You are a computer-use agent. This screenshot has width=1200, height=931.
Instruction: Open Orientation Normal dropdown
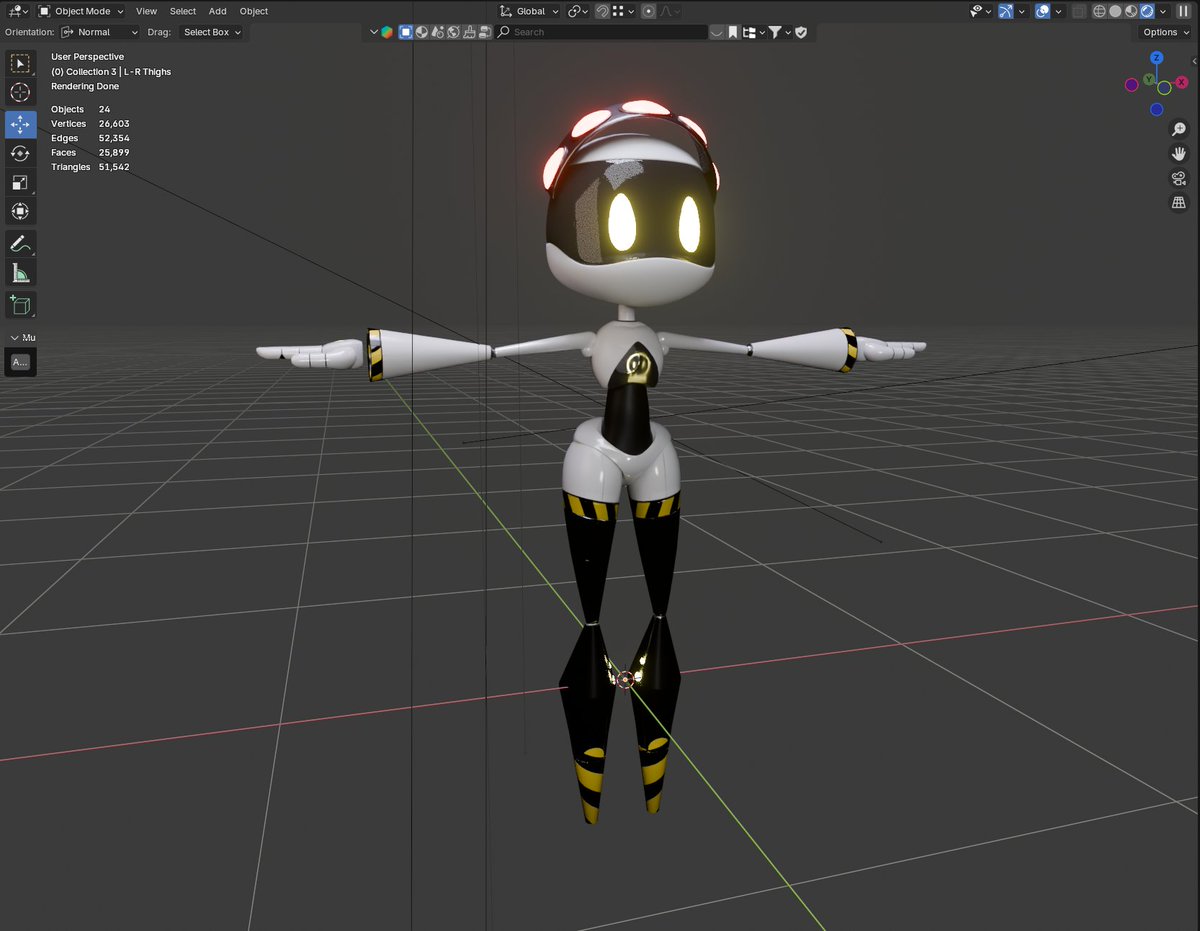[100, 32]
